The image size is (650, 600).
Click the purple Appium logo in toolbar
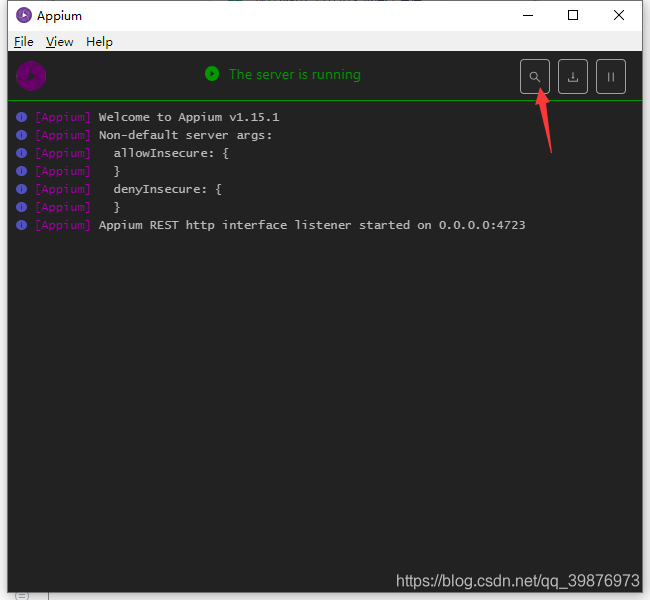(x=31, y=76)
